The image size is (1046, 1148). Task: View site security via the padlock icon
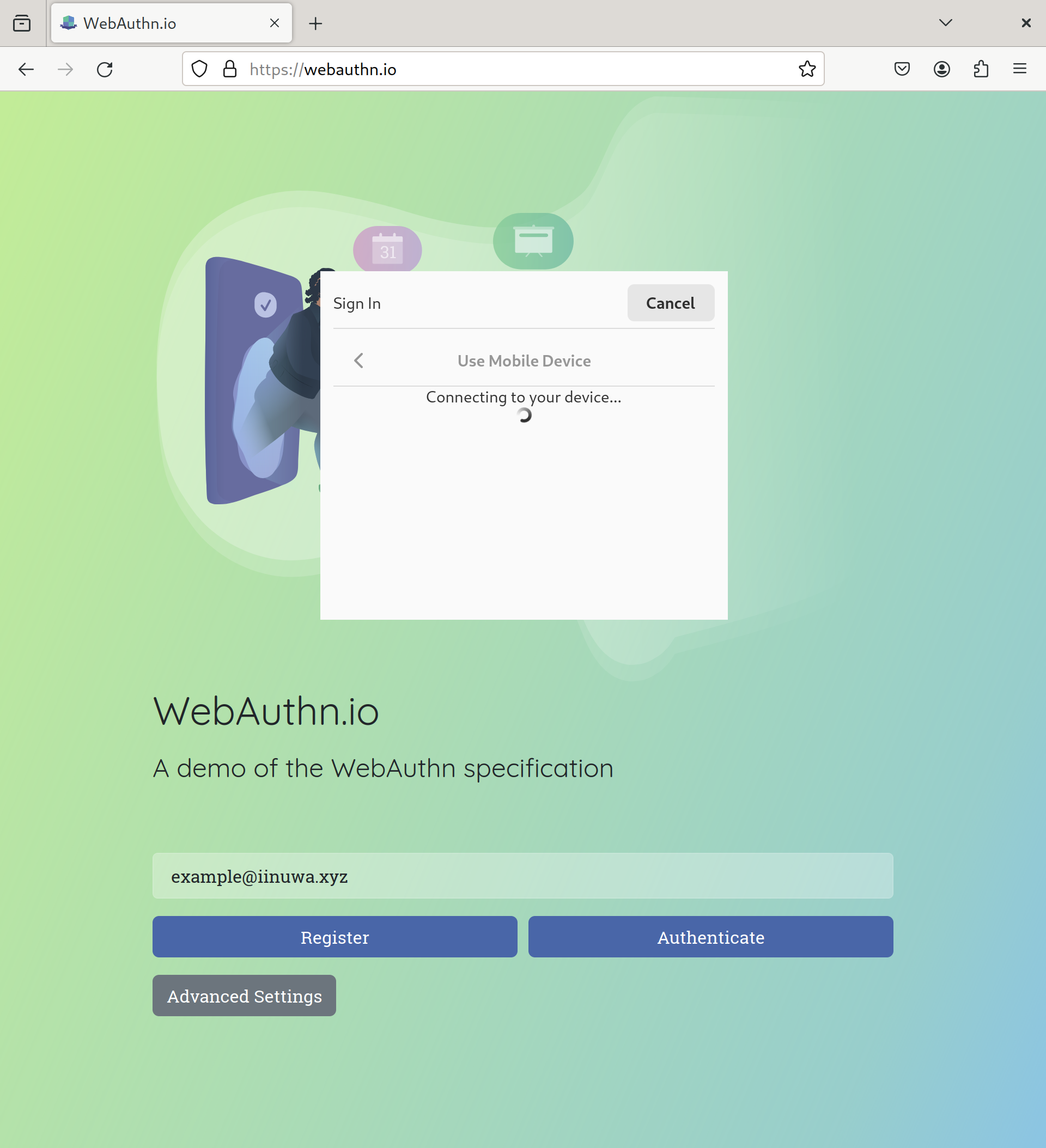[x=229, y=69]
